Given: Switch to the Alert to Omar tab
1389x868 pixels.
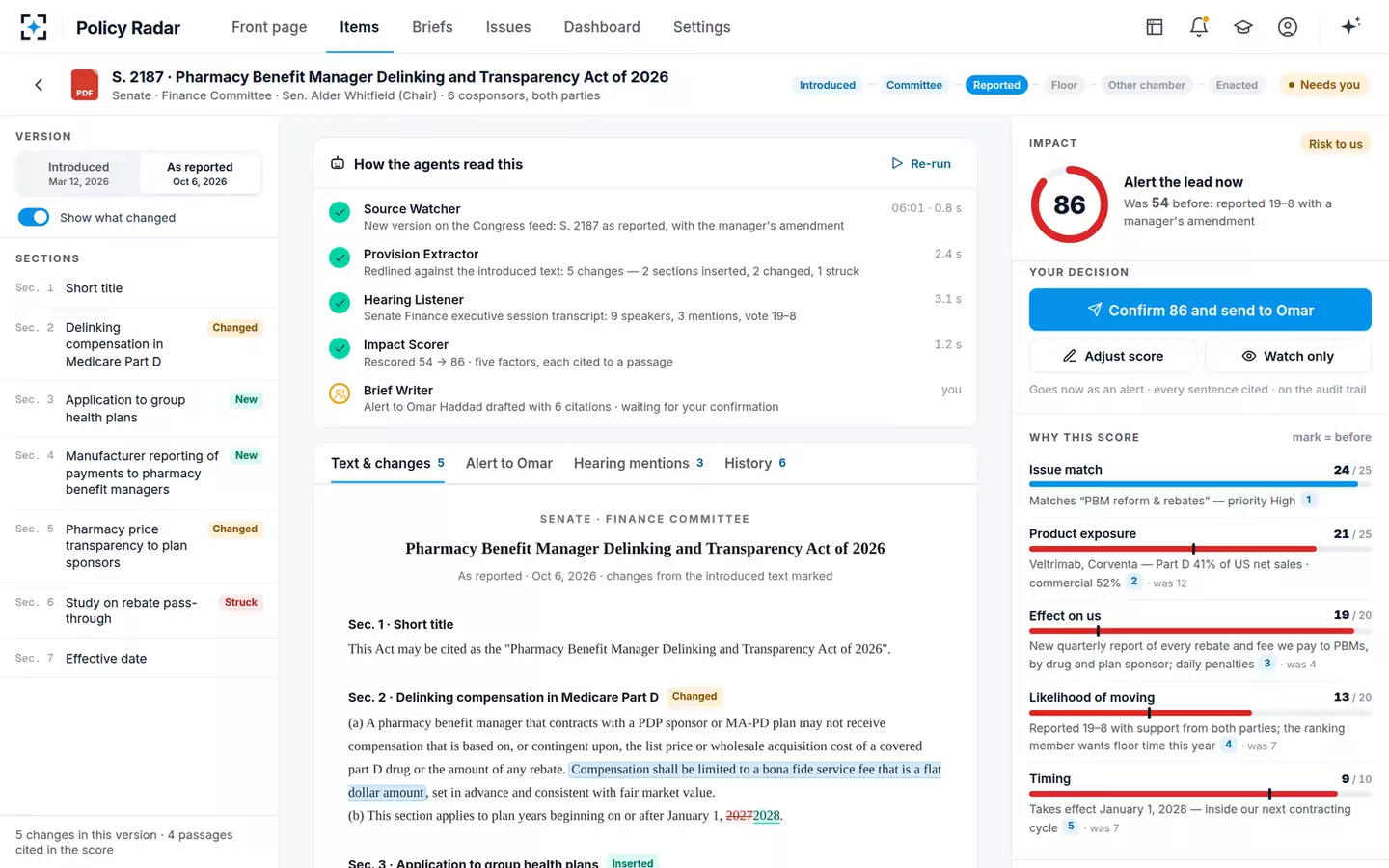Looking at the screenshot, I should [509, 463].
